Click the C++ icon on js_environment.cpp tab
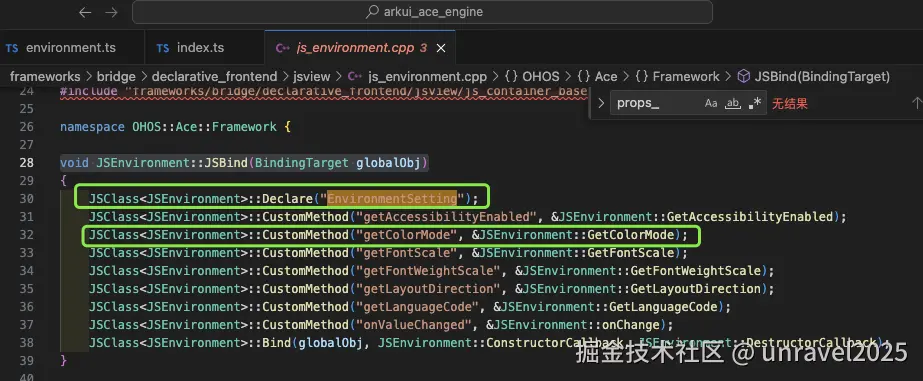Image resolution: width=923 pixels, height=381 pixels. click(x=283, y=48)
